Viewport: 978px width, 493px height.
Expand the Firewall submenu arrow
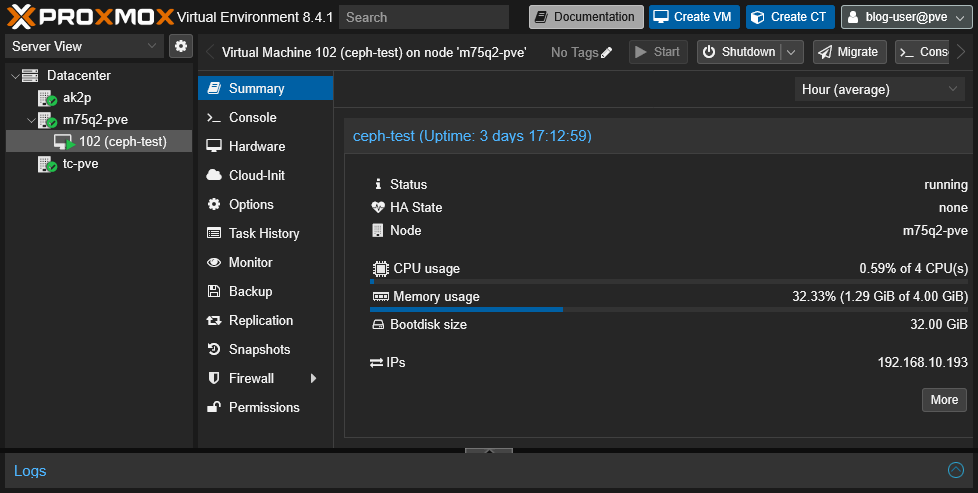313,378
